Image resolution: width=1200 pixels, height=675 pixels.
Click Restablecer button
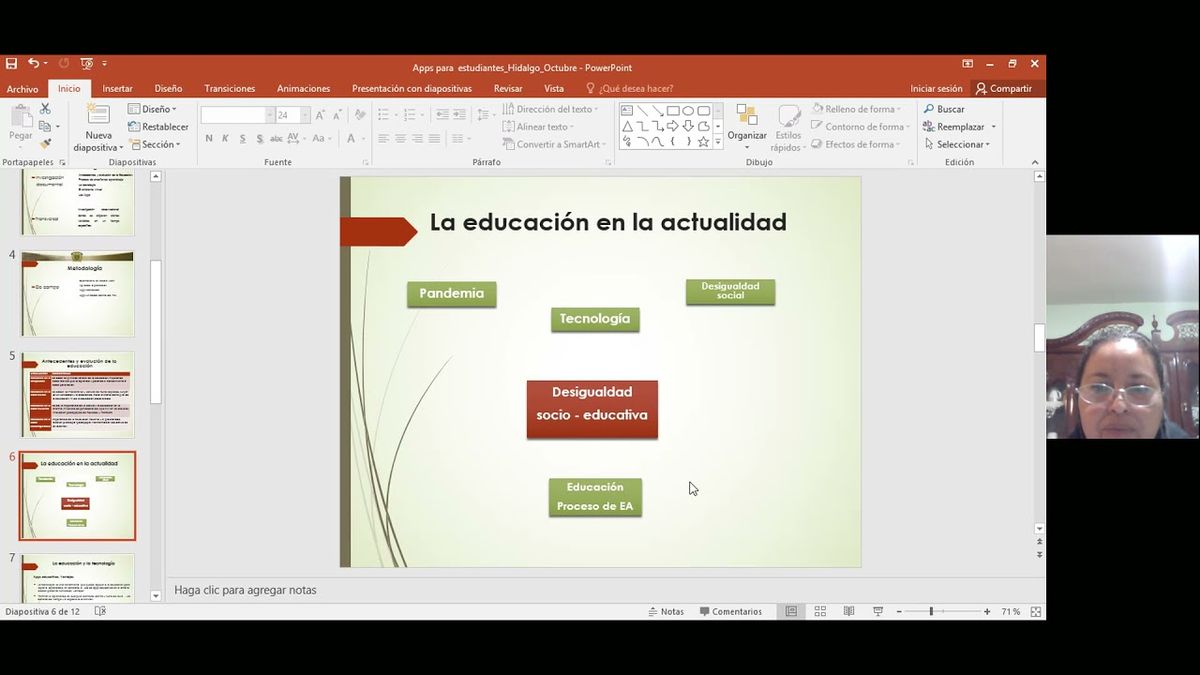tap(158, 126)
